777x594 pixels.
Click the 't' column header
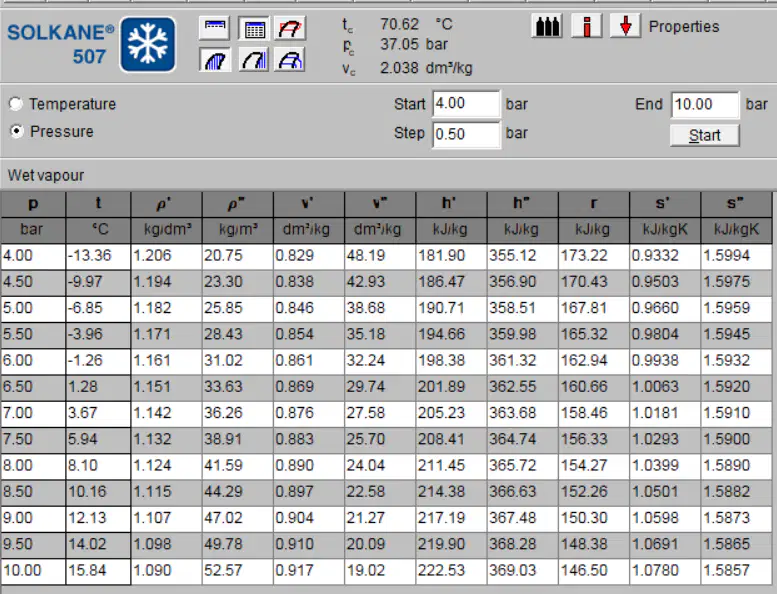98,204
